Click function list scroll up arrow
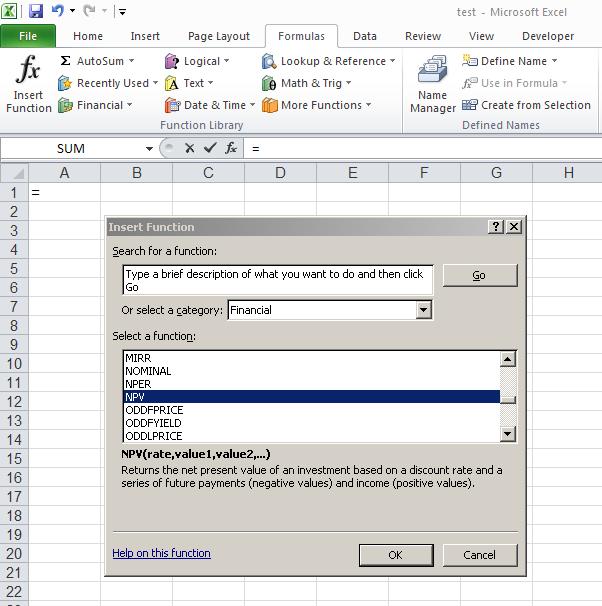602x606 pixels. coord(508,359)
